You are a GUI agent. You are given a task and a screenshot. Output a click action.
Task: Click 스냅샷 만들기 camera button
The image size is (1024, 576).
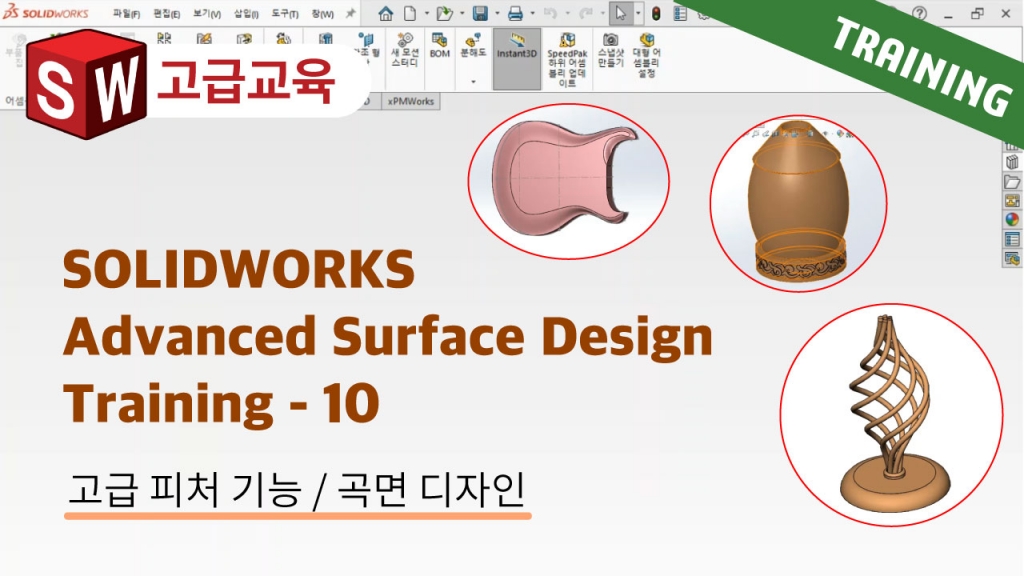tap(611, 50)
